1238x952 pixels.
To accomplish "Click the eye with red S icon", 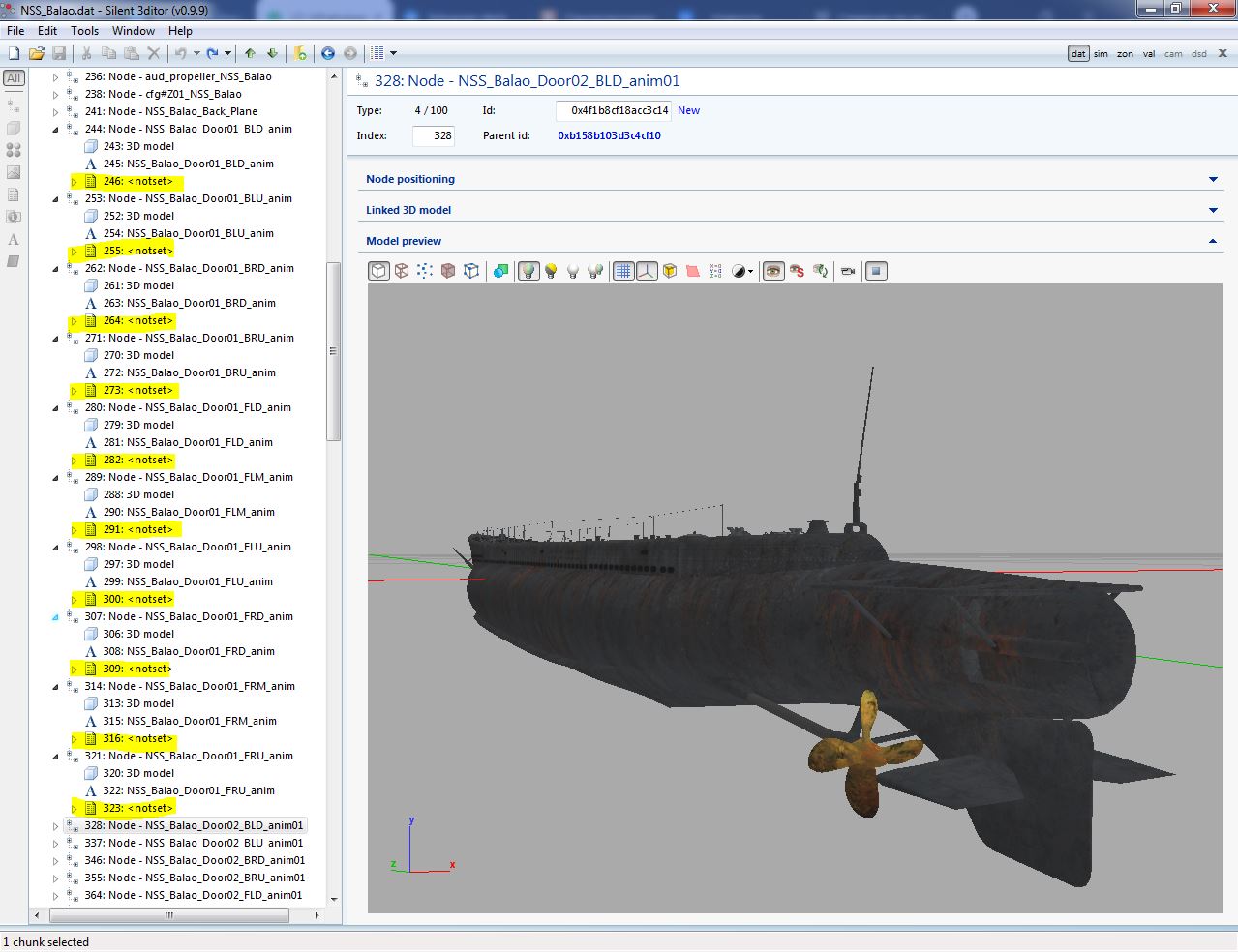I will [x=797, y=271].
